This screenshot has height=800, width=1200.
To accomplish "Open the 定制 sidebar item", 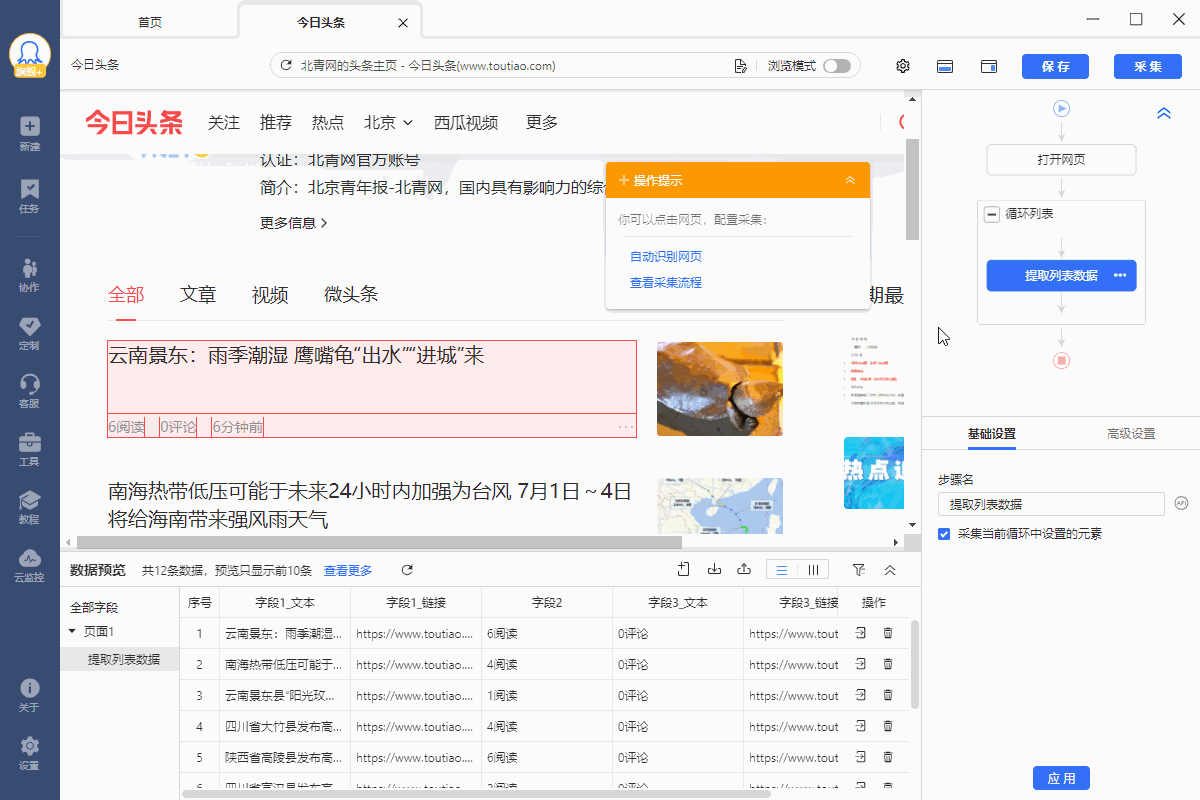I will [x=29, y=333].
